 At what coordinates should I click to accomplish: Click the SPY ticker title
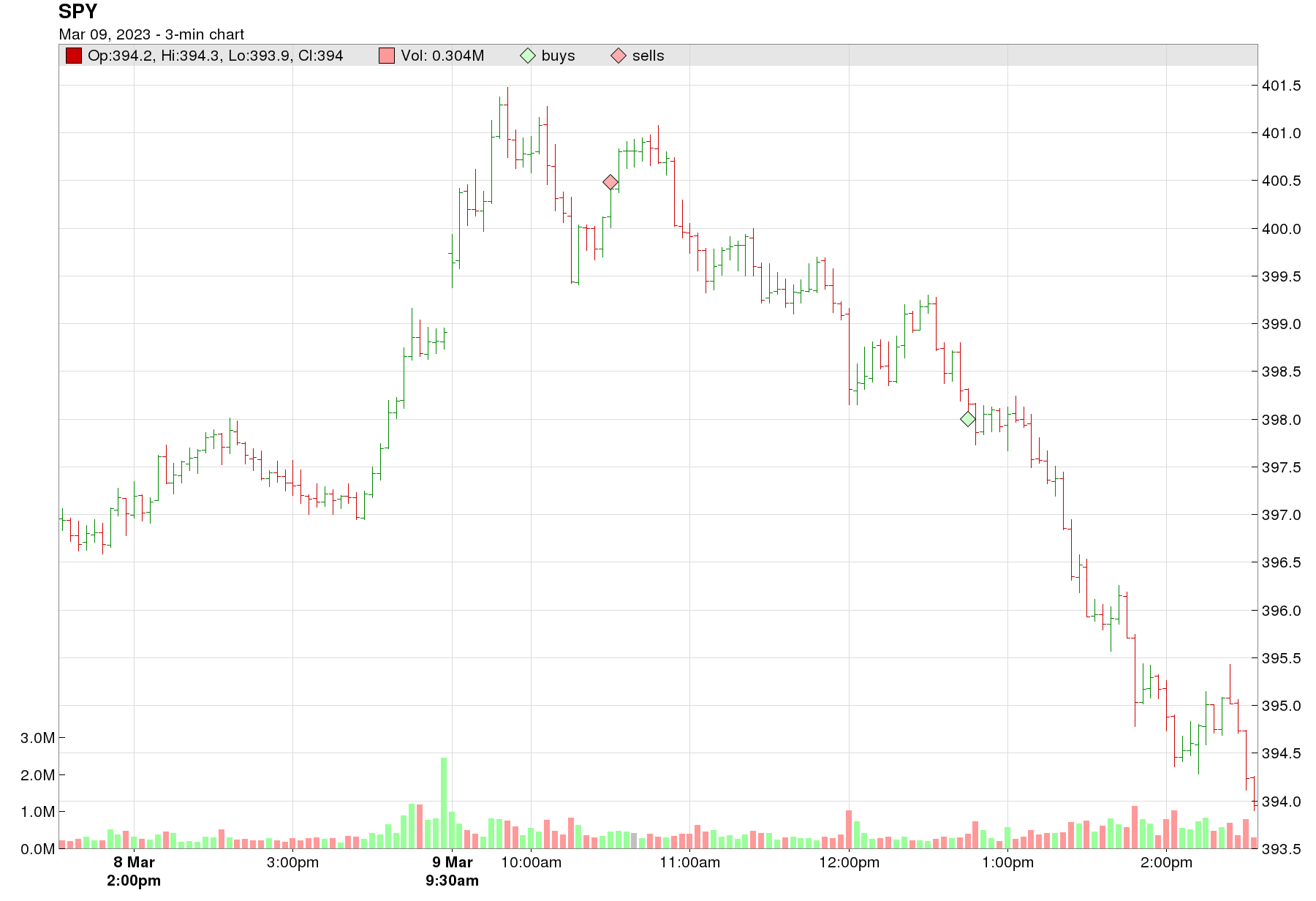[x=78, y=12]
